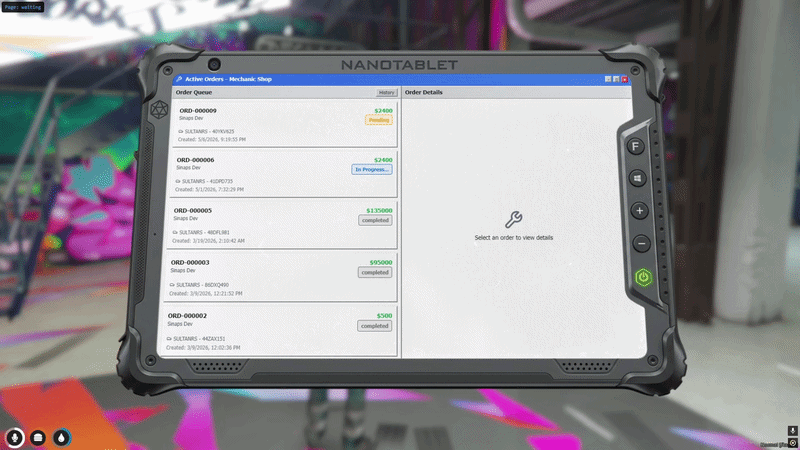Click the Order Details header
Viewport: 800px width, 450px height.
[423, 92]
